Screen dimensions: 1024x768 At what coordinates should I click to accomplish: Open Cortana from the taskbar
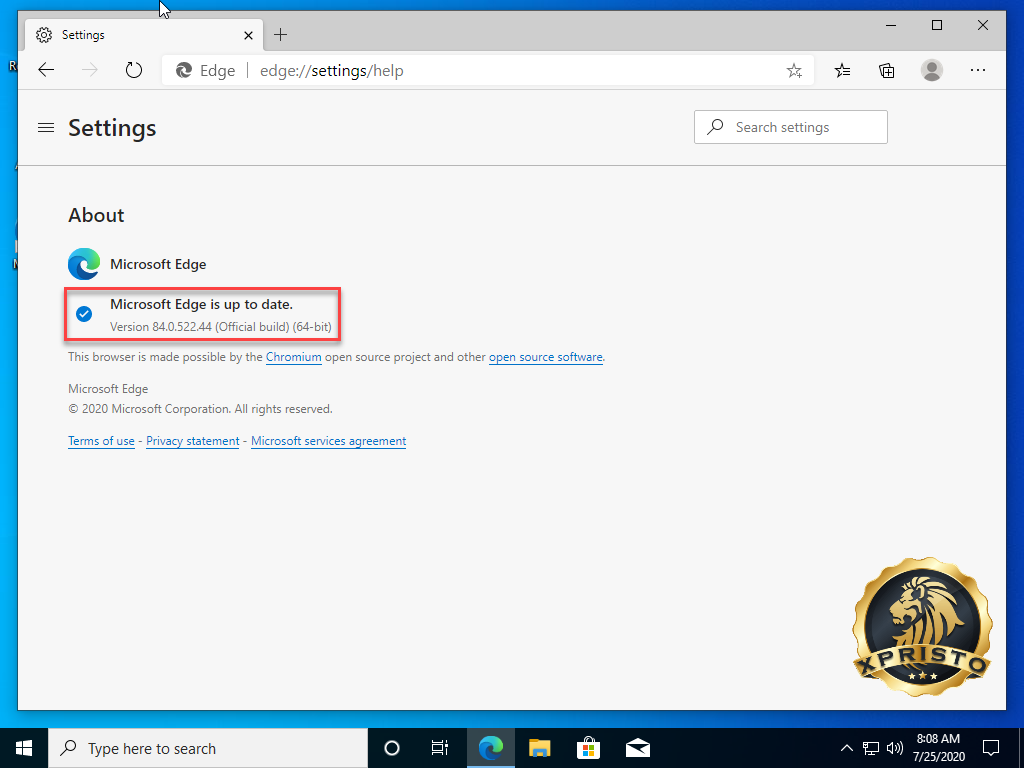point(391,748)
